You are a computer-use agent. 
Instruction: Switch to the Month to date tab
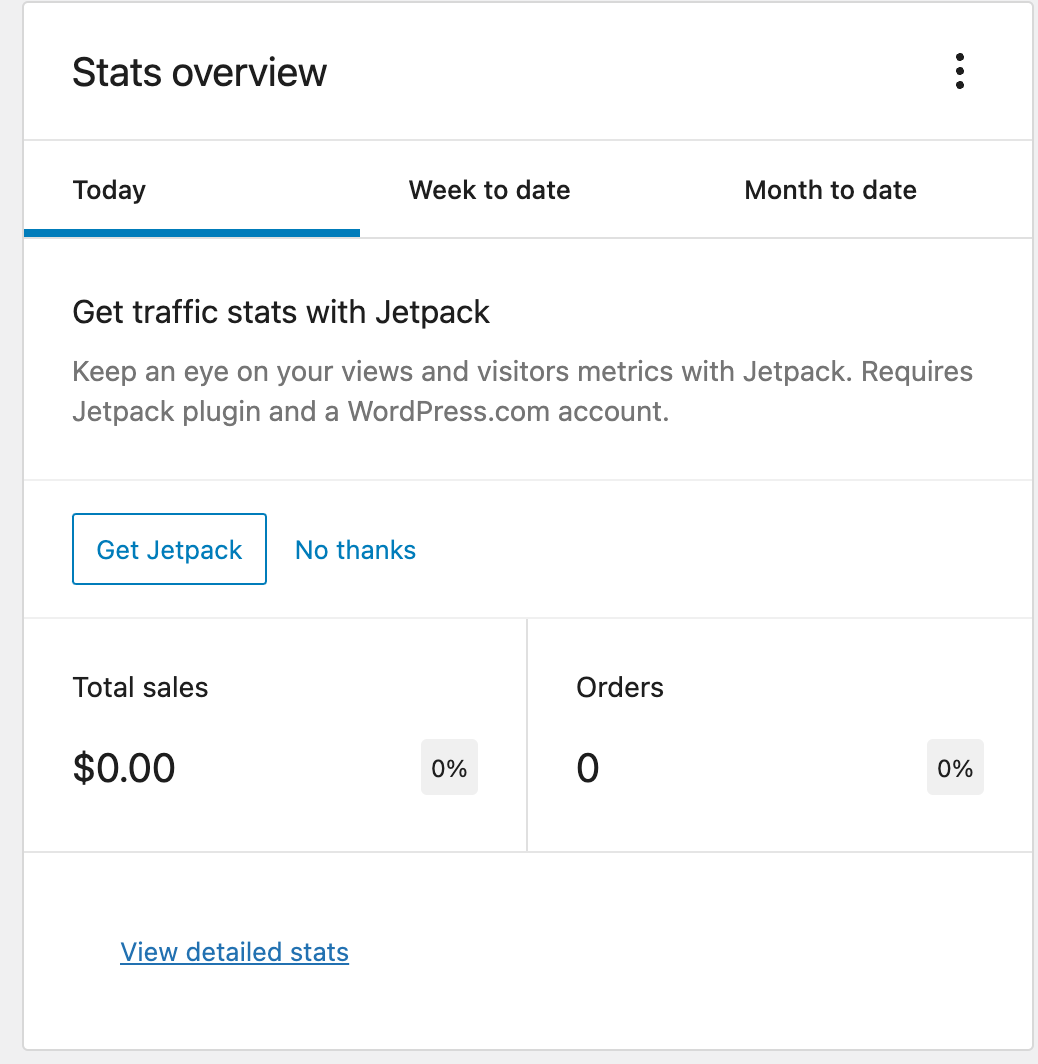click(830, 190)
